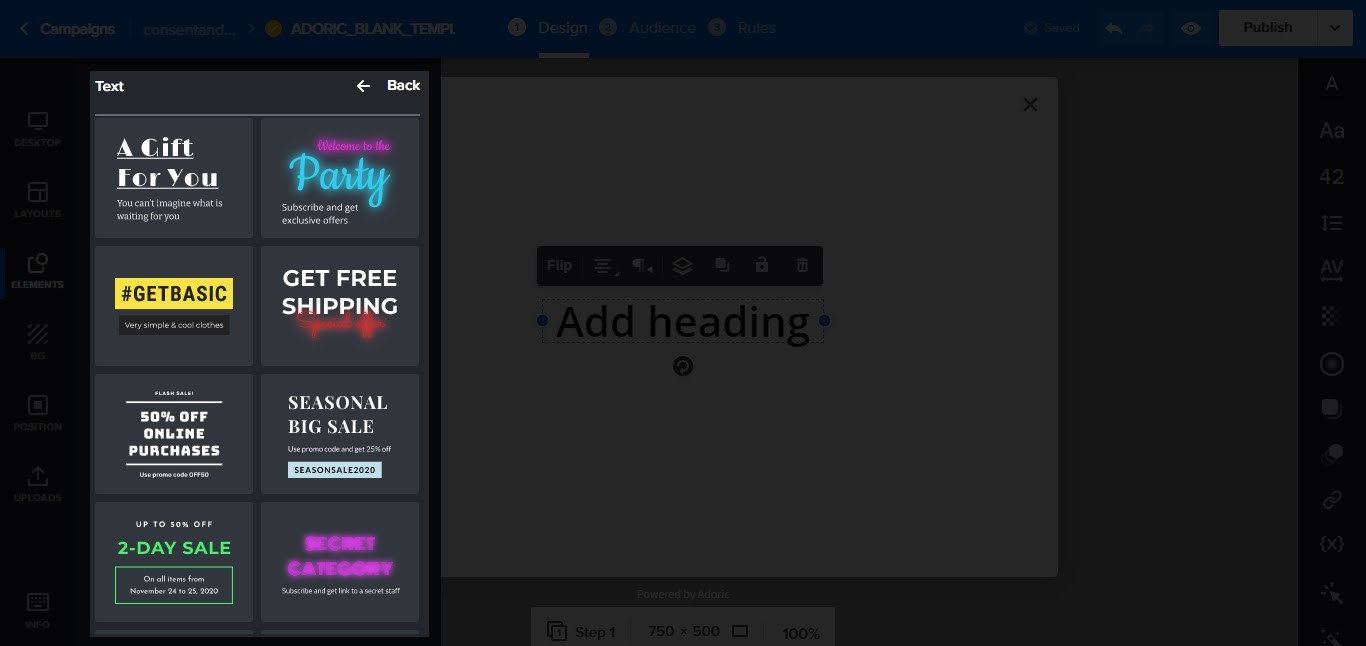Switch to the Rules step tab
1366x646 pixels.
pyautogui.click(x=742, y=28)
